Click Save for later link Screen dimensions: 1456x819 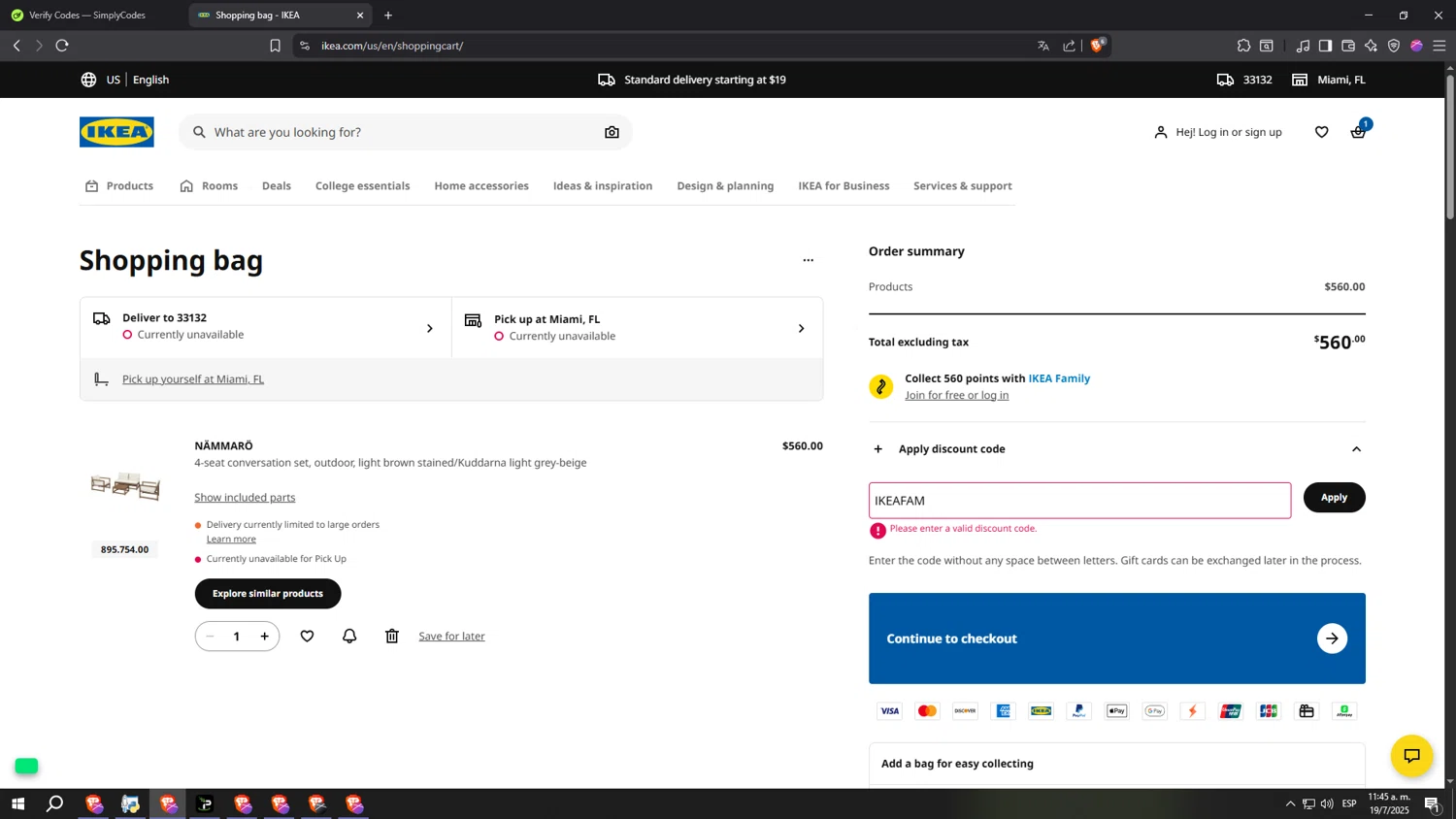[451, 637]
